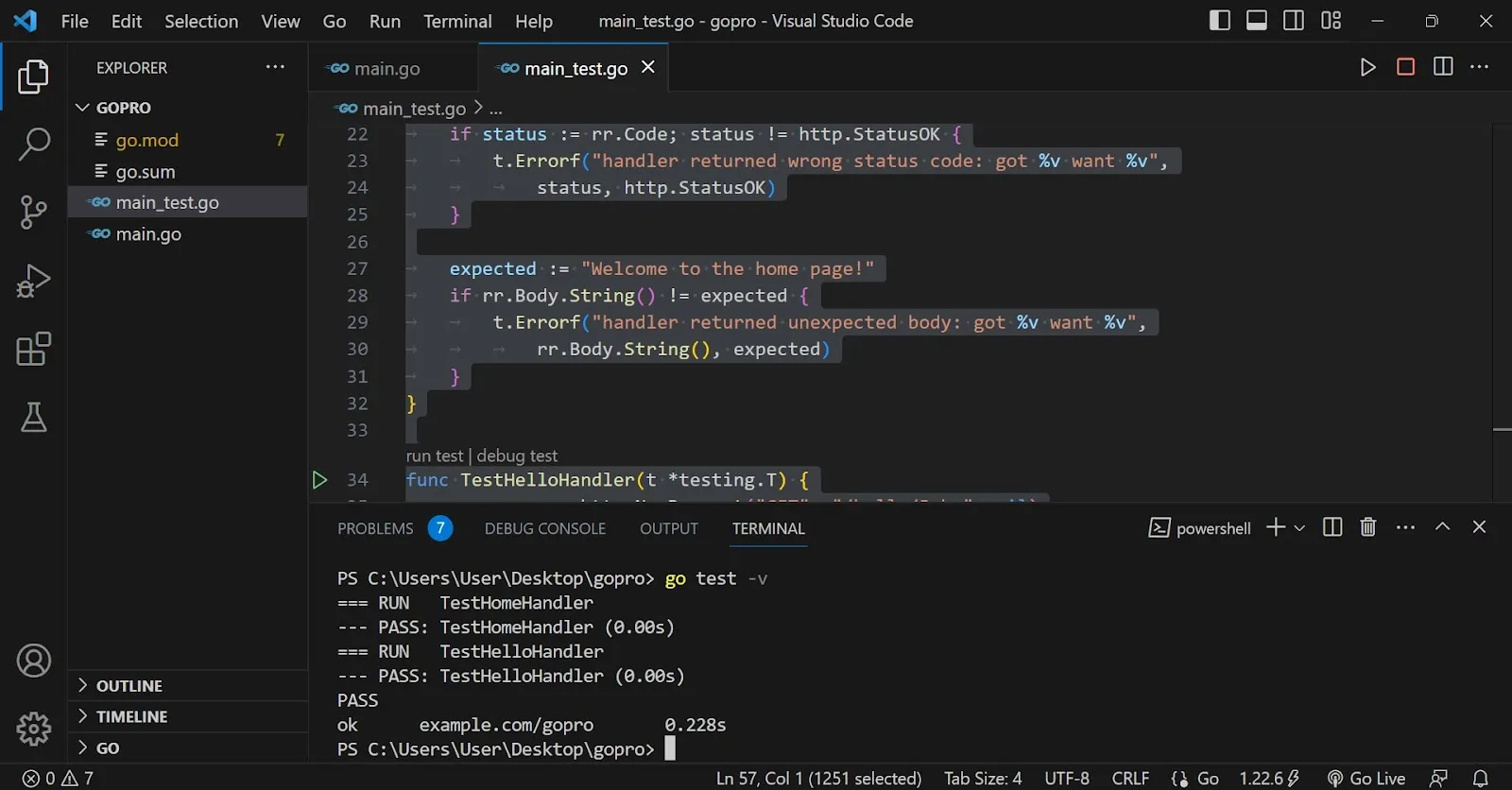
Task: Open the Terminal menu
Action: (457, 21)
